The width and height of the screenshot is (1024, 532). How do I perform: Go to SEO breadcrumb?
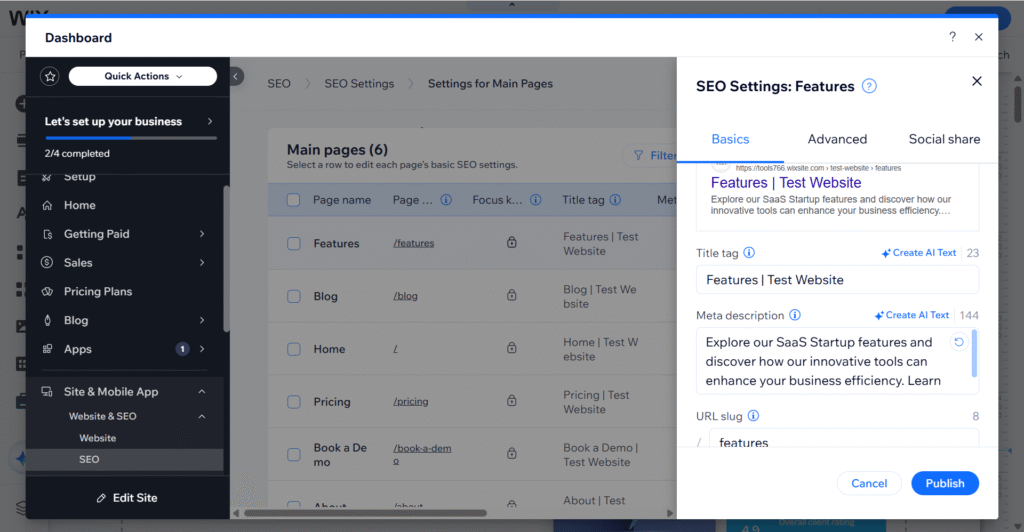(x=279, y=84)
